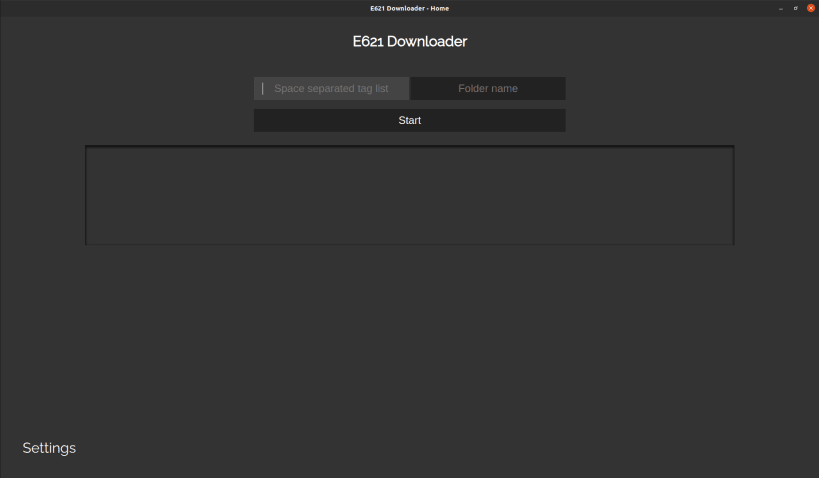Focus the Folder name input
Screen dimensions: 819x478
488,89
